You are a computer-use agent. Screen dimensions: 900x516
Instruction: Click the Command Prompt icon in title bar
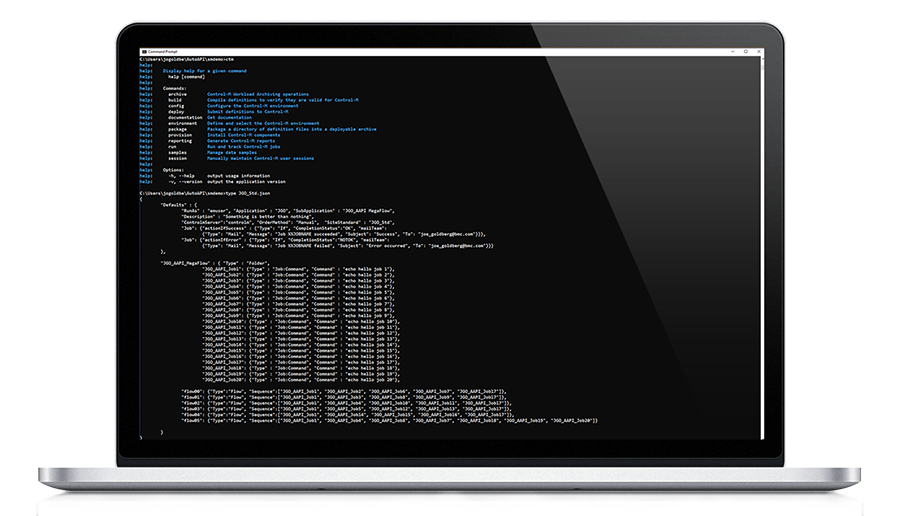[x=144, y=52]
